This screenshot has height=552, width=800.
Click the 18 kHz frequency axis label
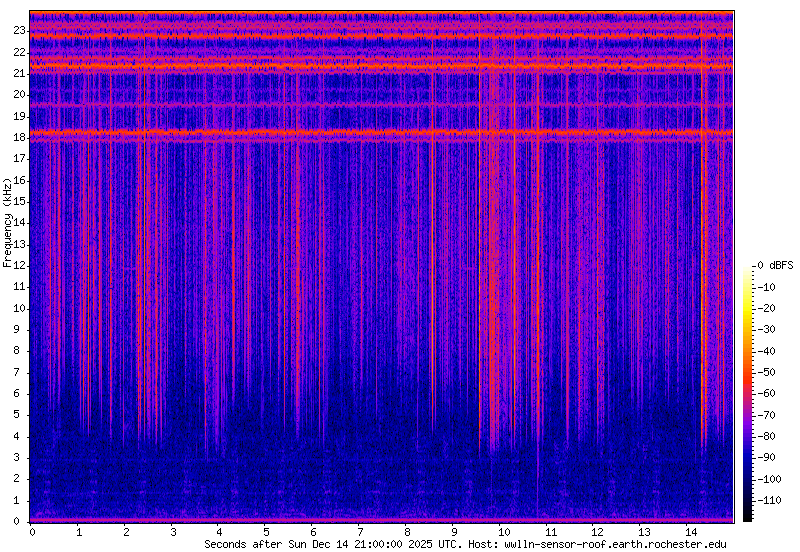(x=17, y=137)
